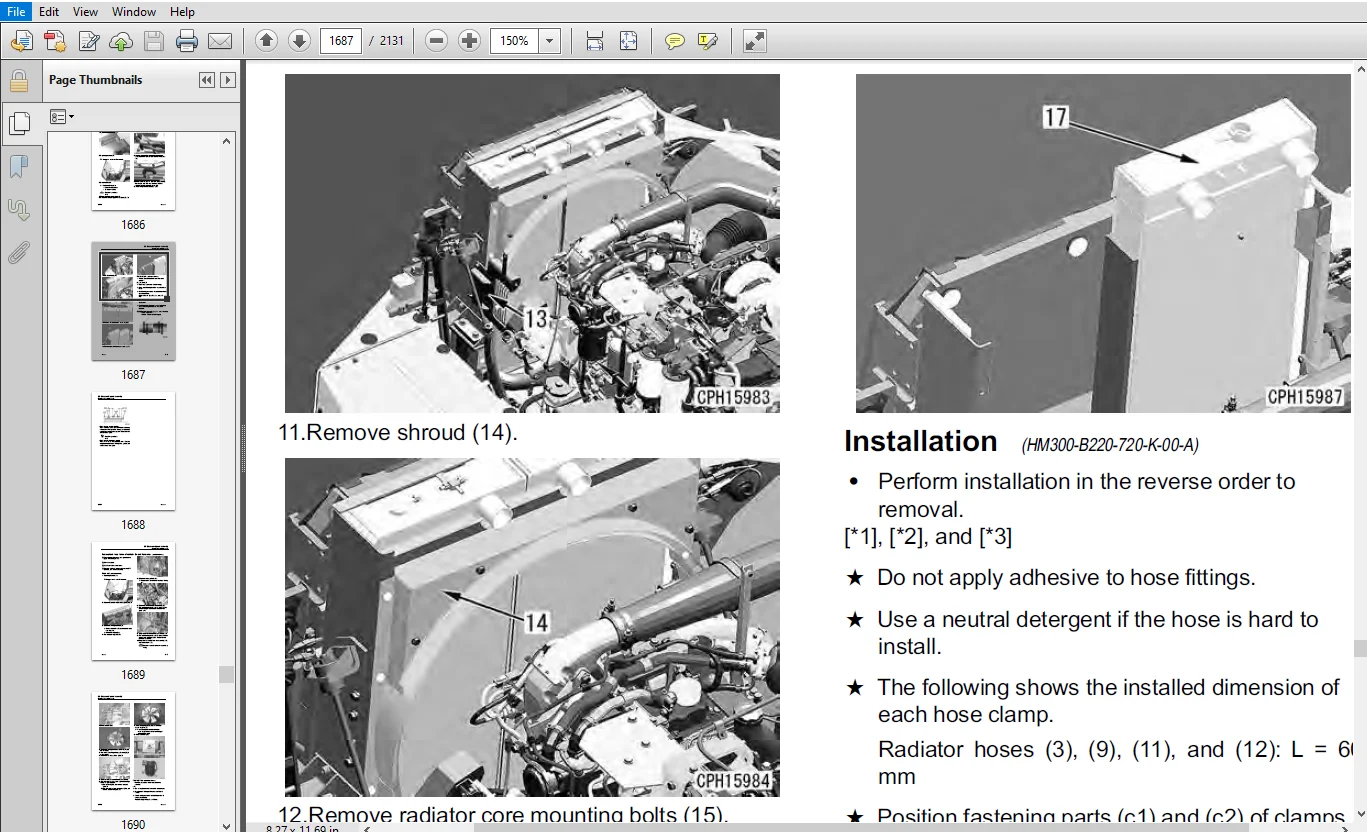Add a sticky note comment
Screen dimensions: 1367x832
point(675,41)
